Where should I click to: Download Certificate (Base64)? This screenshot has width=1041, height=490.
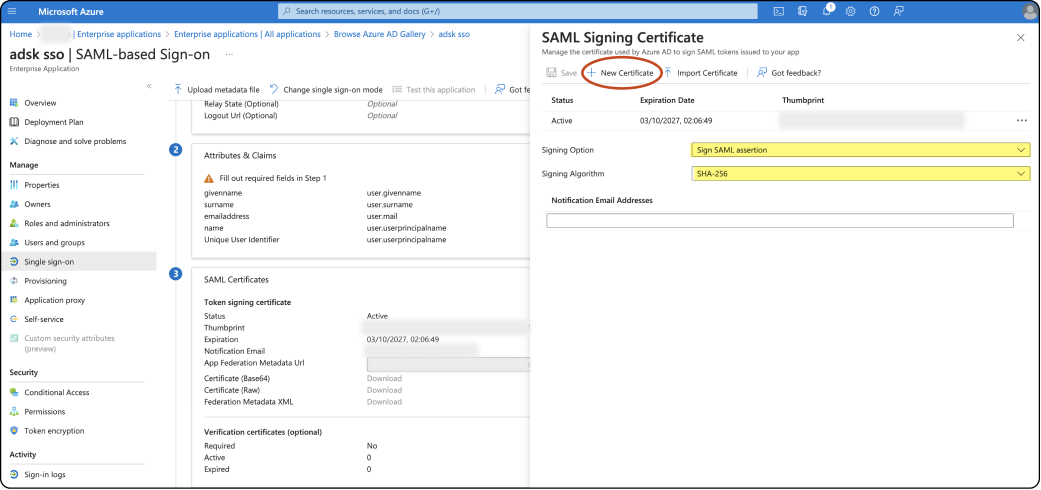(x=384, y=378)
